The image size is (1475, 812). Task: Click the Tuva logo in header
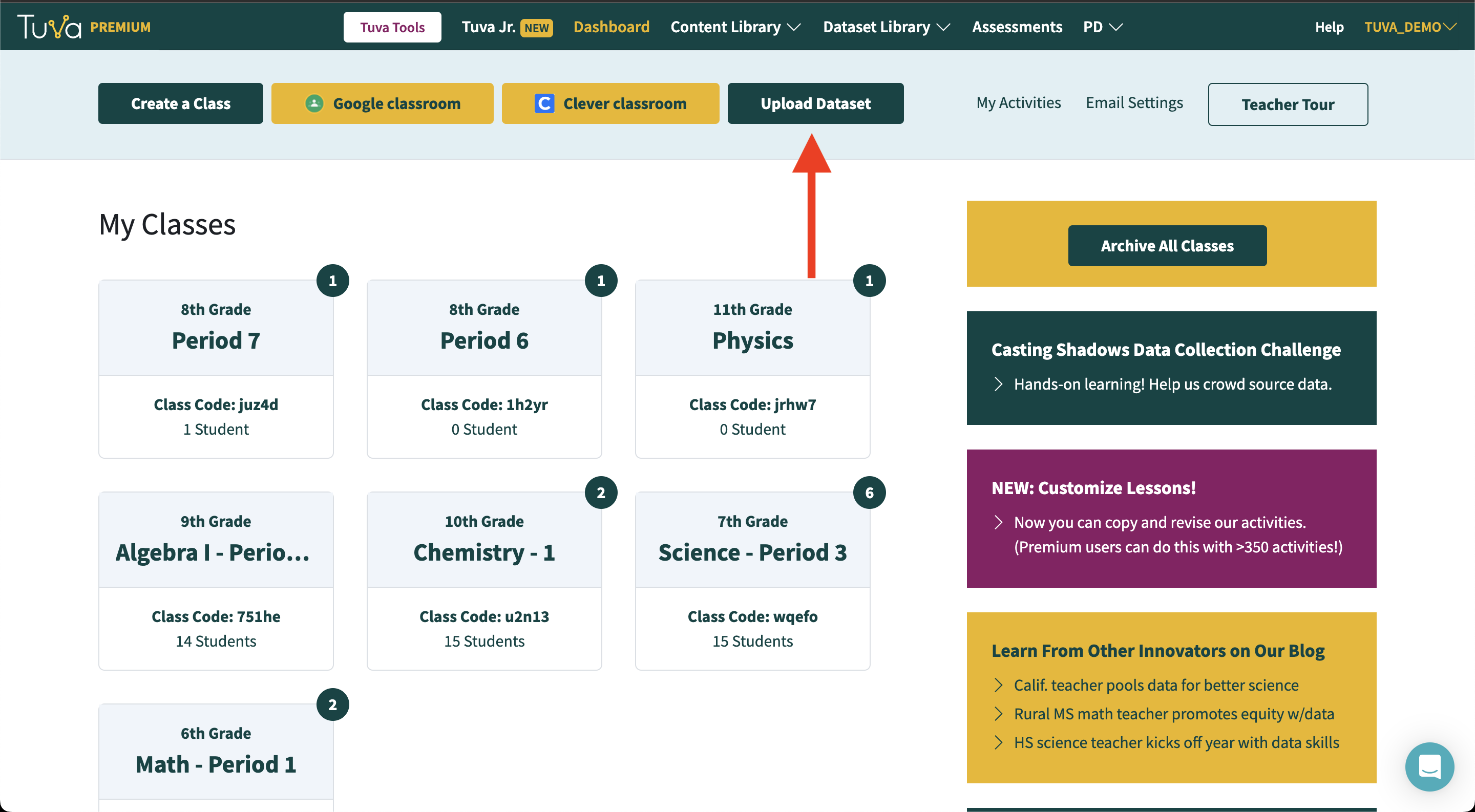pos(49,27)
